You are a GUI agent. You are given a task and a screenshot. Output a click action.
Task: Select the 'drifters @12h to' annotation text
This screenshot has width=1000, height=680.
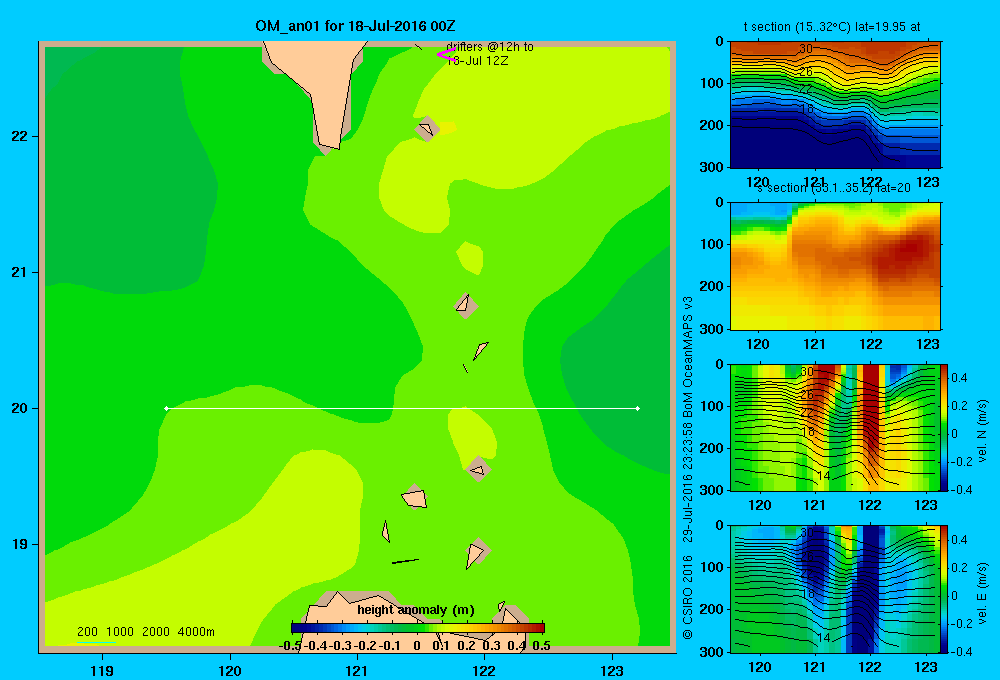[490, 47]
